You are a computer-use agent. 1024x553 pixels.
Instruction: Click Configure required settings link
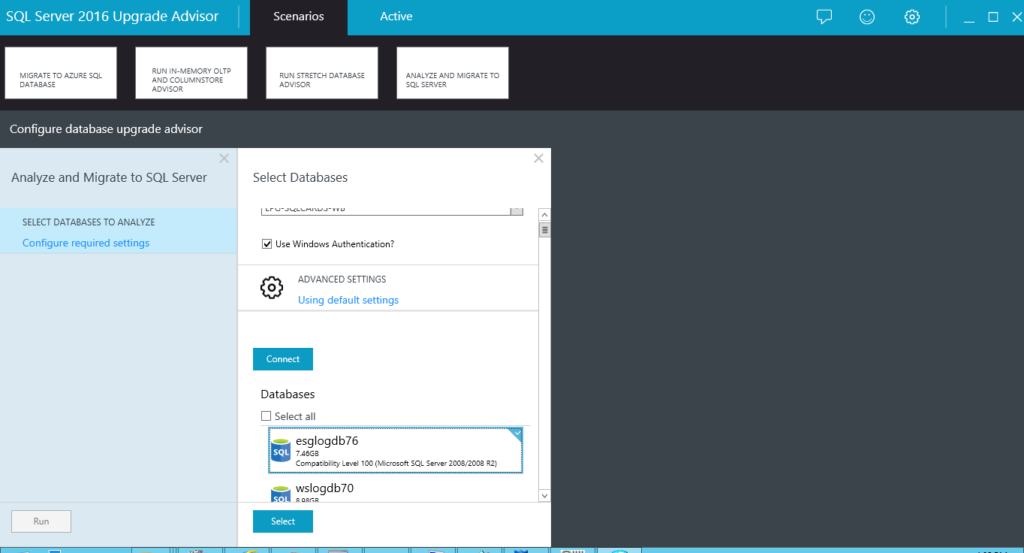[86, 243]
